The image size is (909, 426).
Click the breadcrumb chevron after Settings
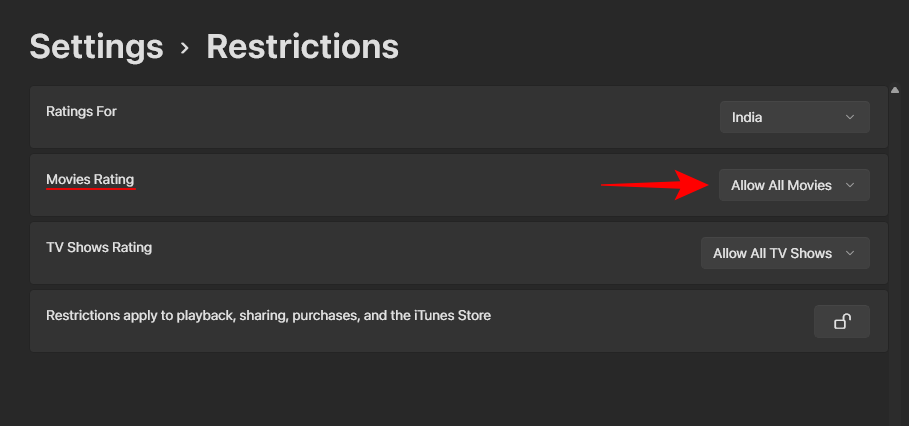tap(185, 47)
